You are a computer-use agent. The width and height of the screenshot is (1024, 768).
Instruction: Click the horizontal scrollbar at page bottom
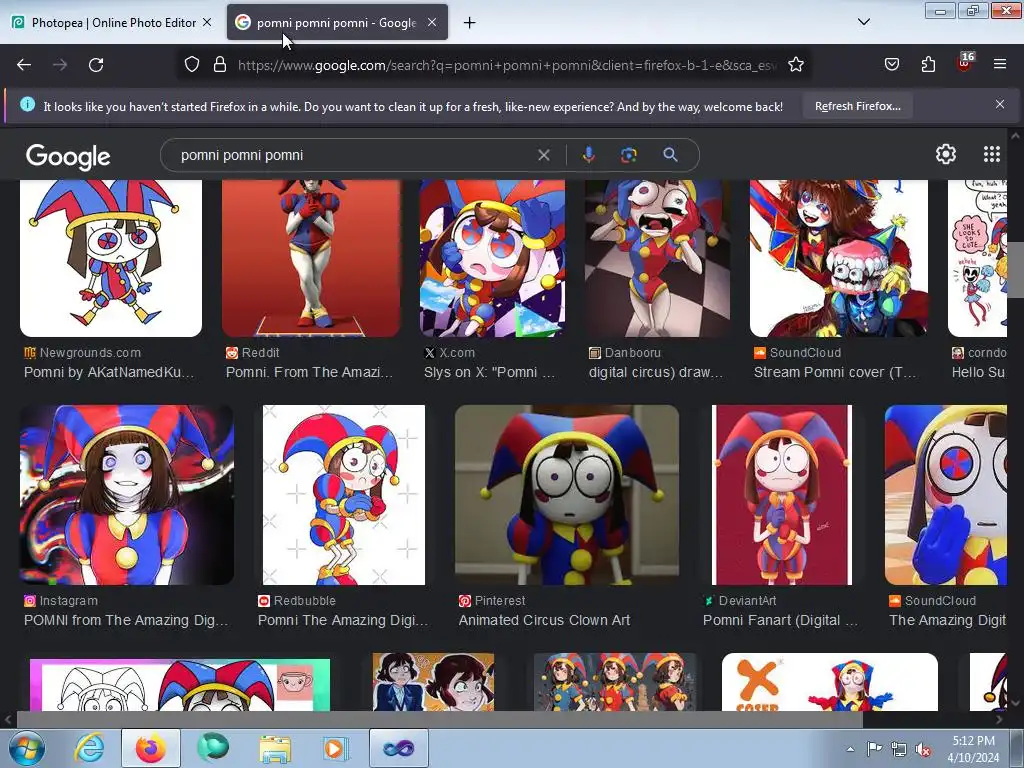[439, 720]
